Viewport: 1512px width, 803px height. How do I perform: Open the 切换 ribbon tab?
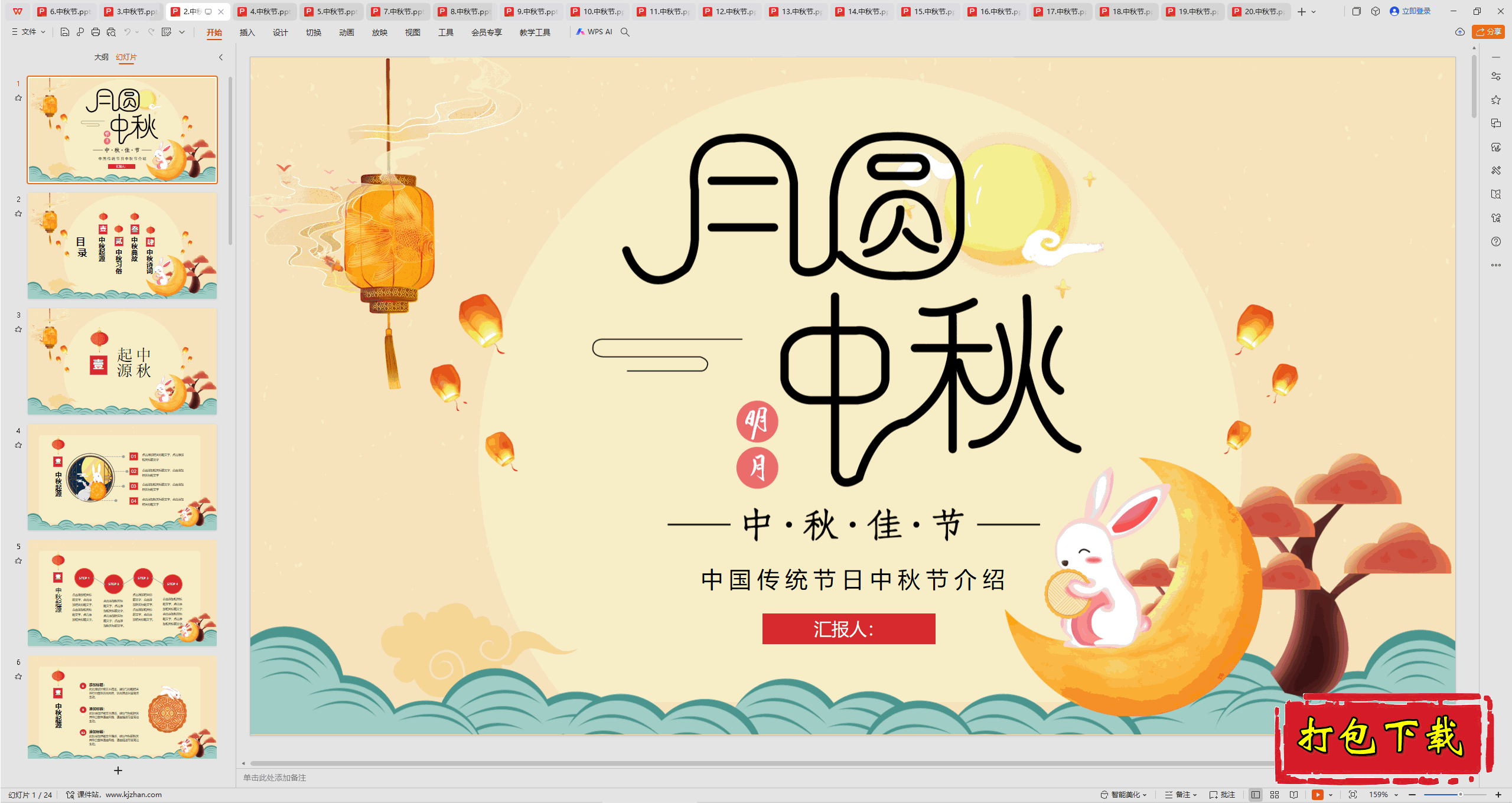click(x=313, y=32)
